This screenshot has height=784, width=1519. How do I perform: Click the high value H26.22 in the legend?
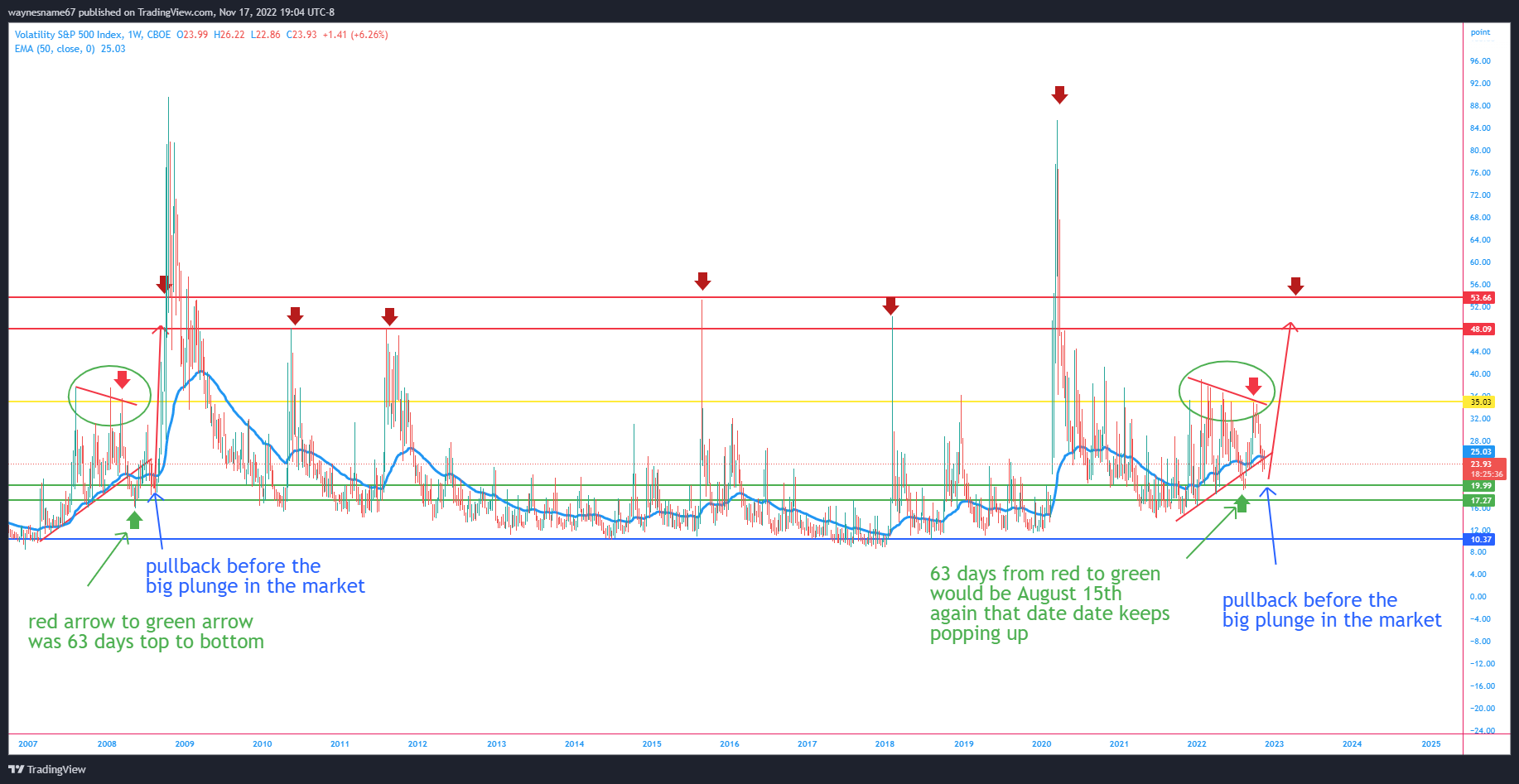click(x=229, y=35)
